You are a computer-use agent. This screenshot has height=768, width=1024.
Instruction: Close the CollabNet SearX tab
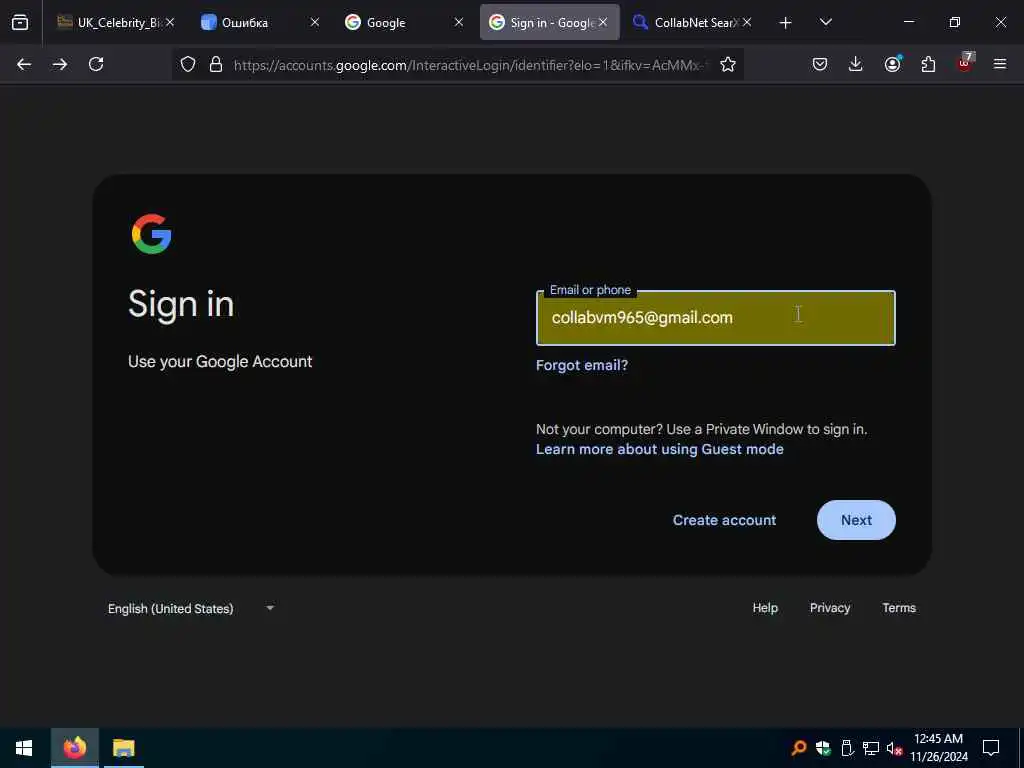pos(747,22)
